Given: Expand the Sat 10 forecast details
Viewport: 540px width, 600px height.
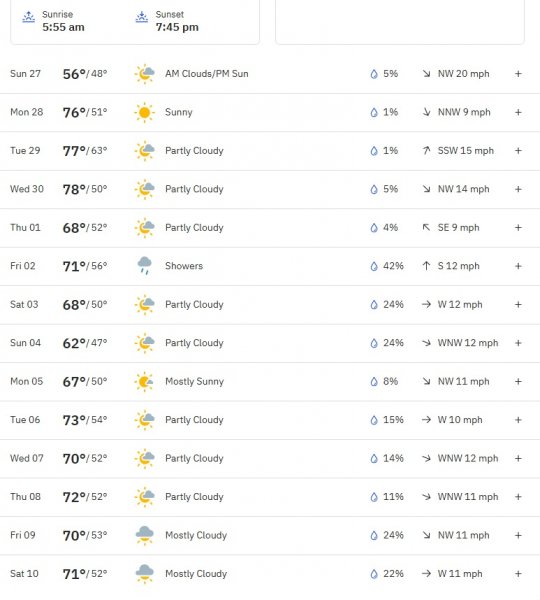Looking at the screenshot, I should pos(518,574).
